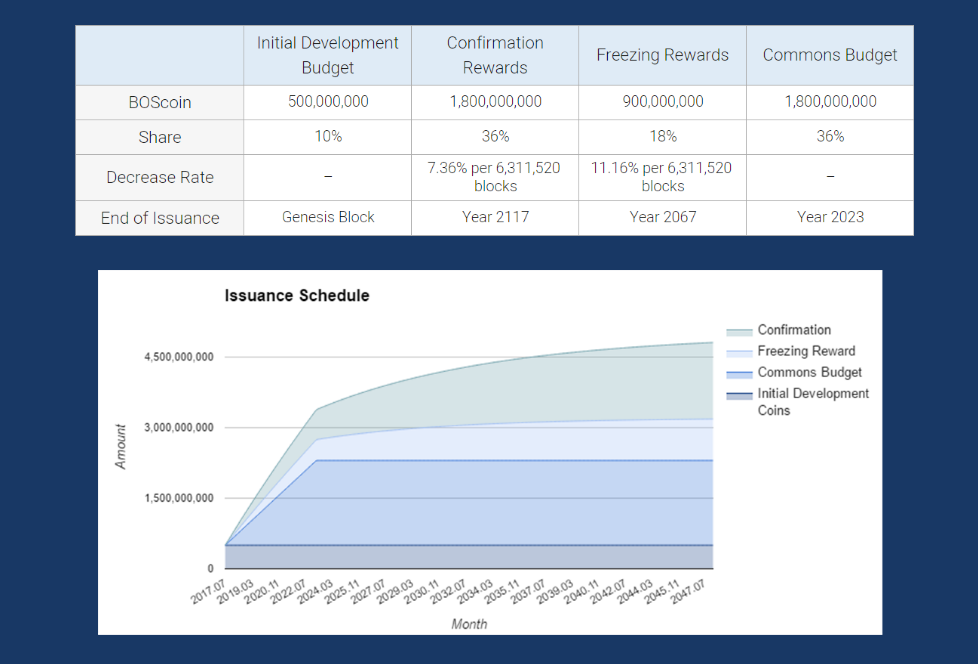
Task: Click the Commons Budget column header
Action: (830, 55)
